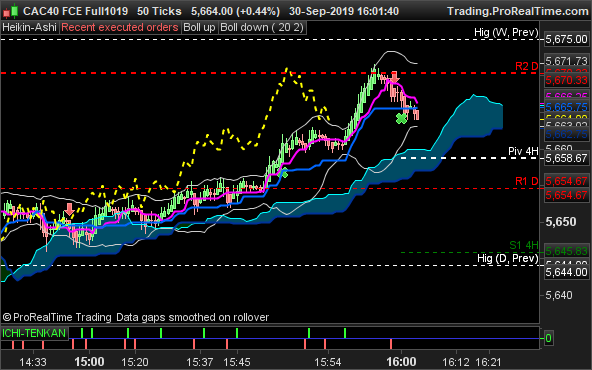Click the 15:37 time axis label
This screenshot has height=370, width=592.
(x=199, y=362)
